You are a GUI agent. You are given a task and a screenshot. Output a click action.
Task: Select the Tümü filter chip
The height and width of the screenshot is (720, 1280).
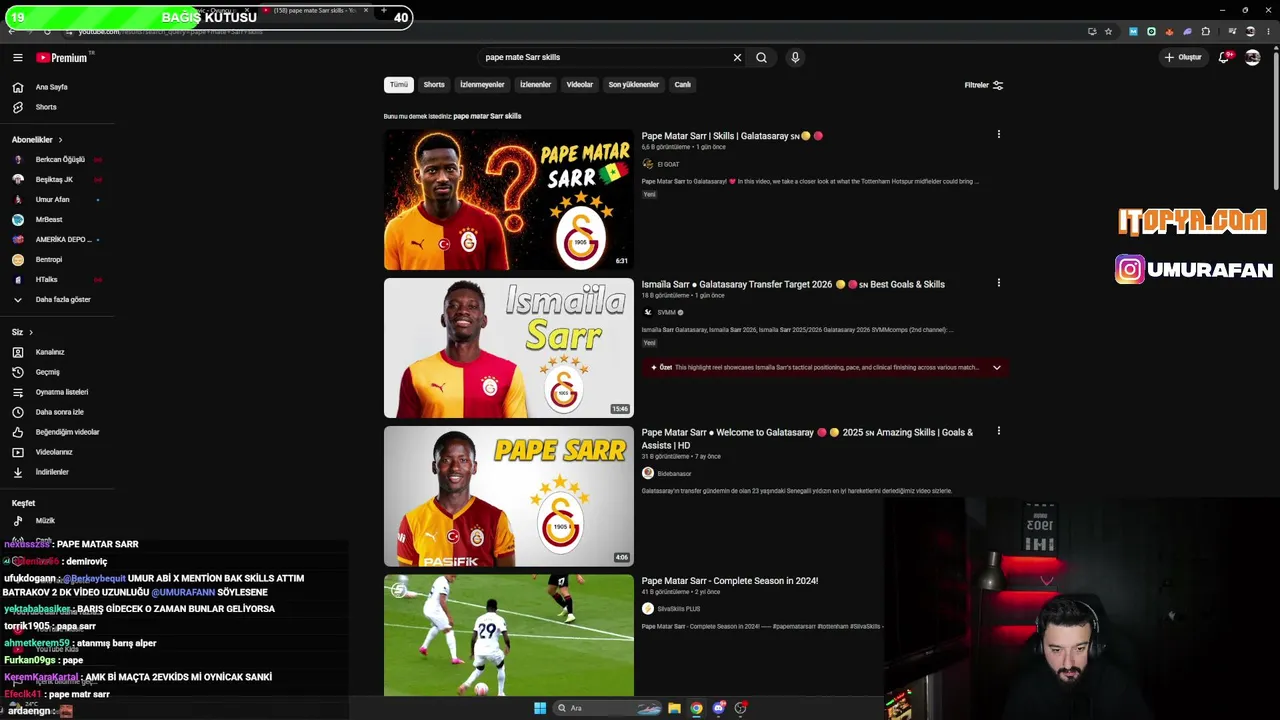click(x=399, y=85)
